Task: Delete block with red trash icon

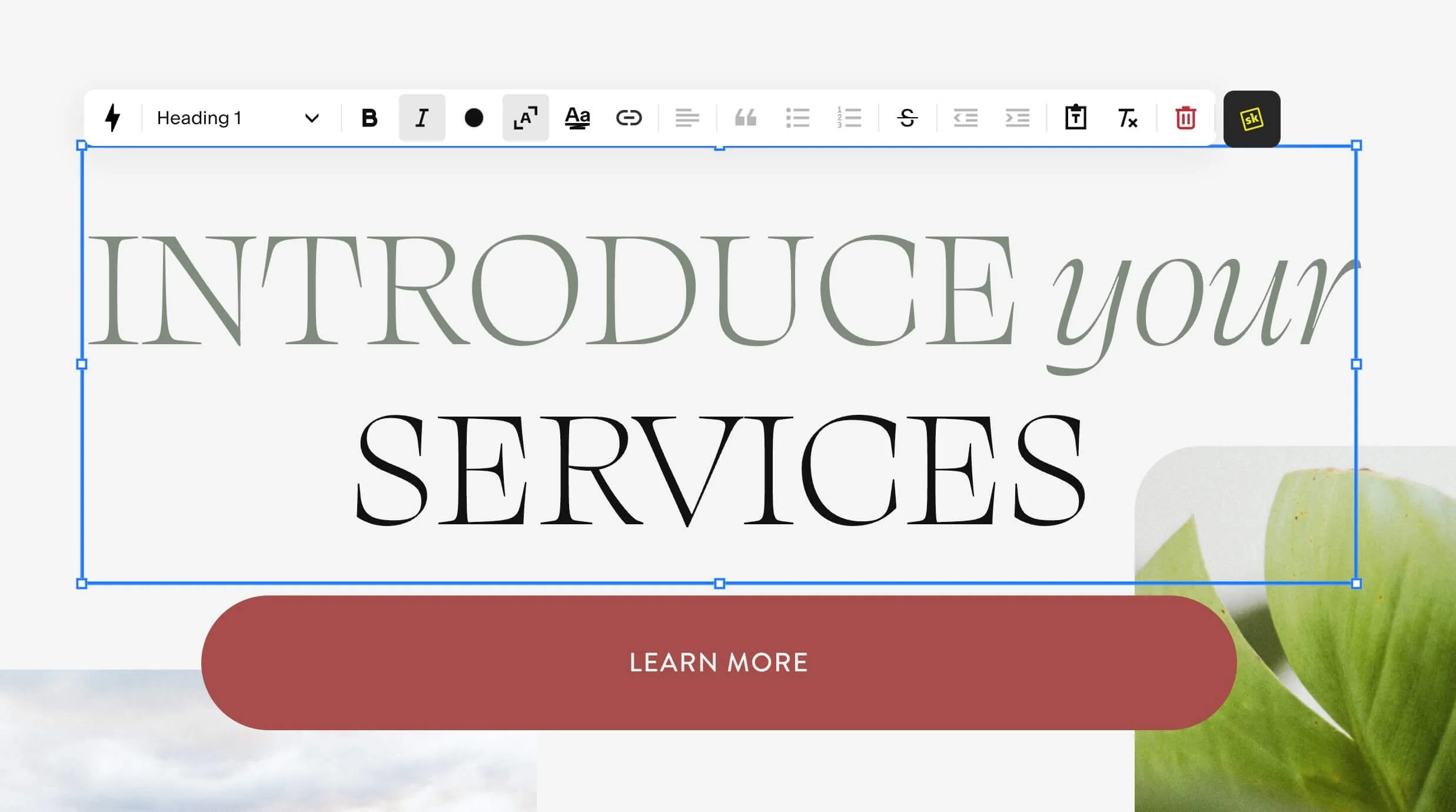Action: click(1185, 118)
